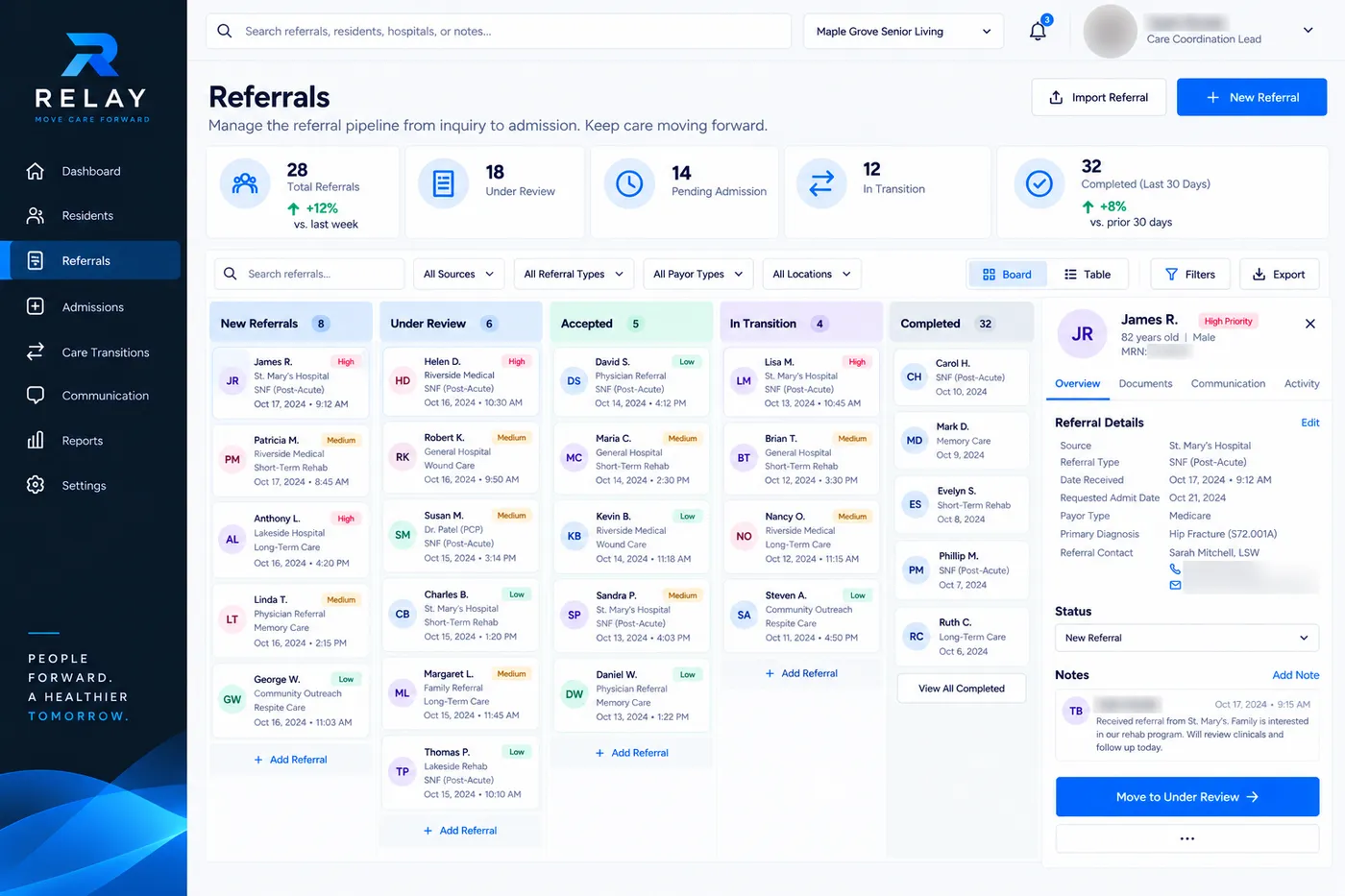
Task: Switch to the Documents tab
Action: (1145, 383)
